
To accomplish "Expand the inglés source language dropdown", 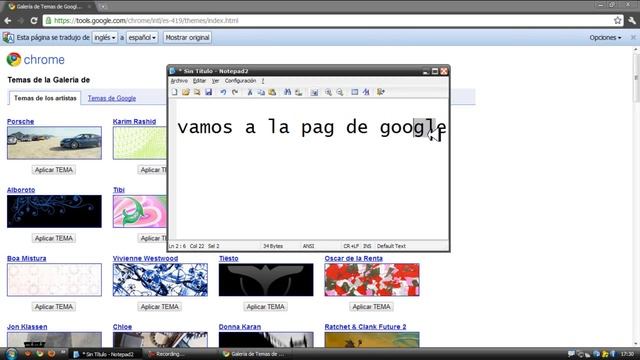I will tap(104, 37).
